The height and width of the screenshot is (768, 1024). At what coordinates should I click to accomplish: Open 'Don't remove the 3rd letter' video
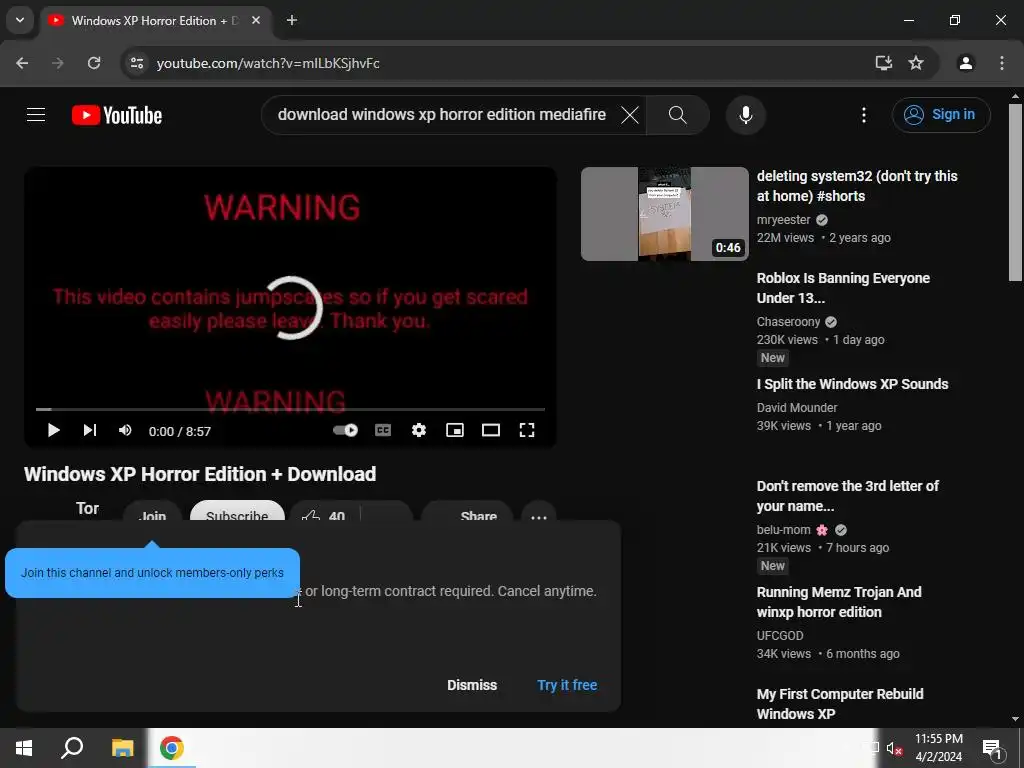tap(848, 496)
